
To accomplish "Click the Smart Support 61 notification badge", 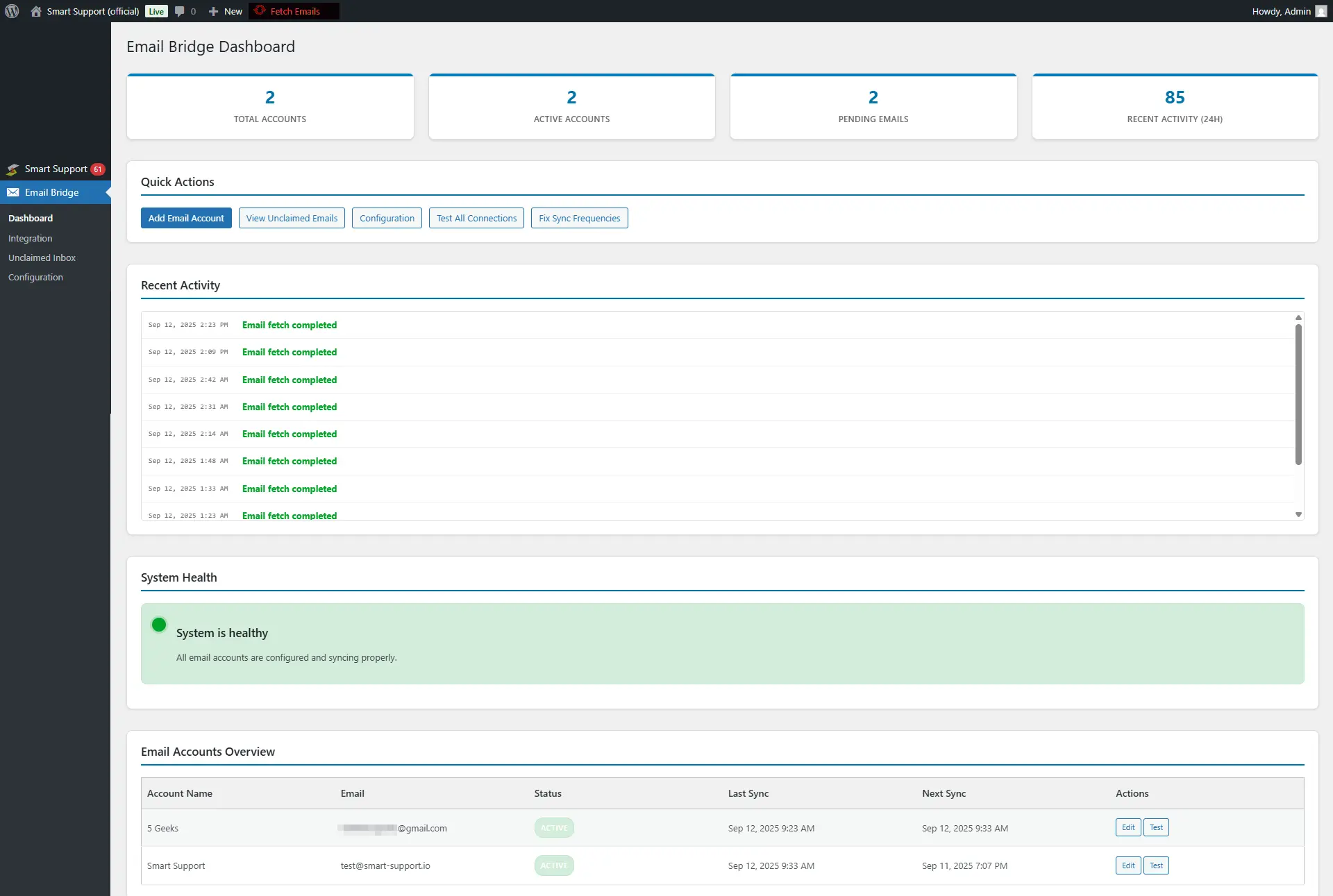I will pos(98,169).
